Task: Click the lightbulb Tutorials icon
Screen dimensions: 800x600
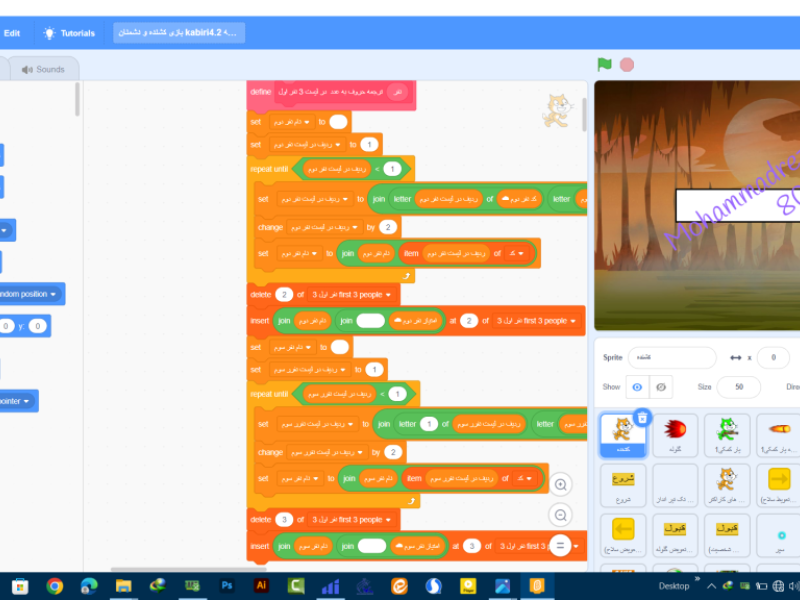Action: point(49,33)
